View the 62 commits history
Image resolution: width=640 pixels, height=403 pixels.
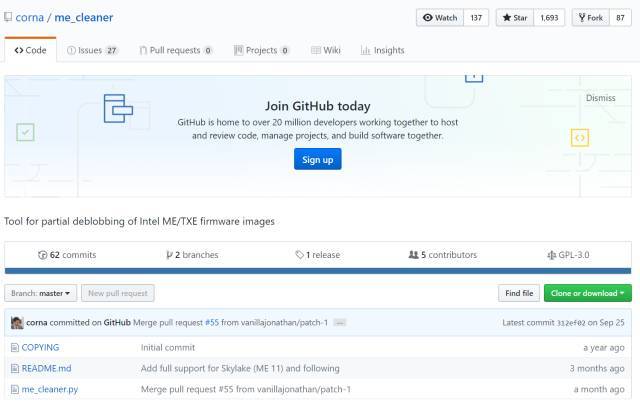point(67,255)
